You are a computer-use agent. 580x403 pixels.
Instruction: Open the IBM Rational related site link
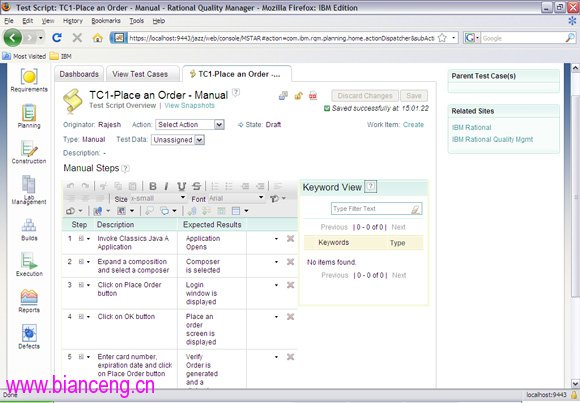(x=471, y=128)
